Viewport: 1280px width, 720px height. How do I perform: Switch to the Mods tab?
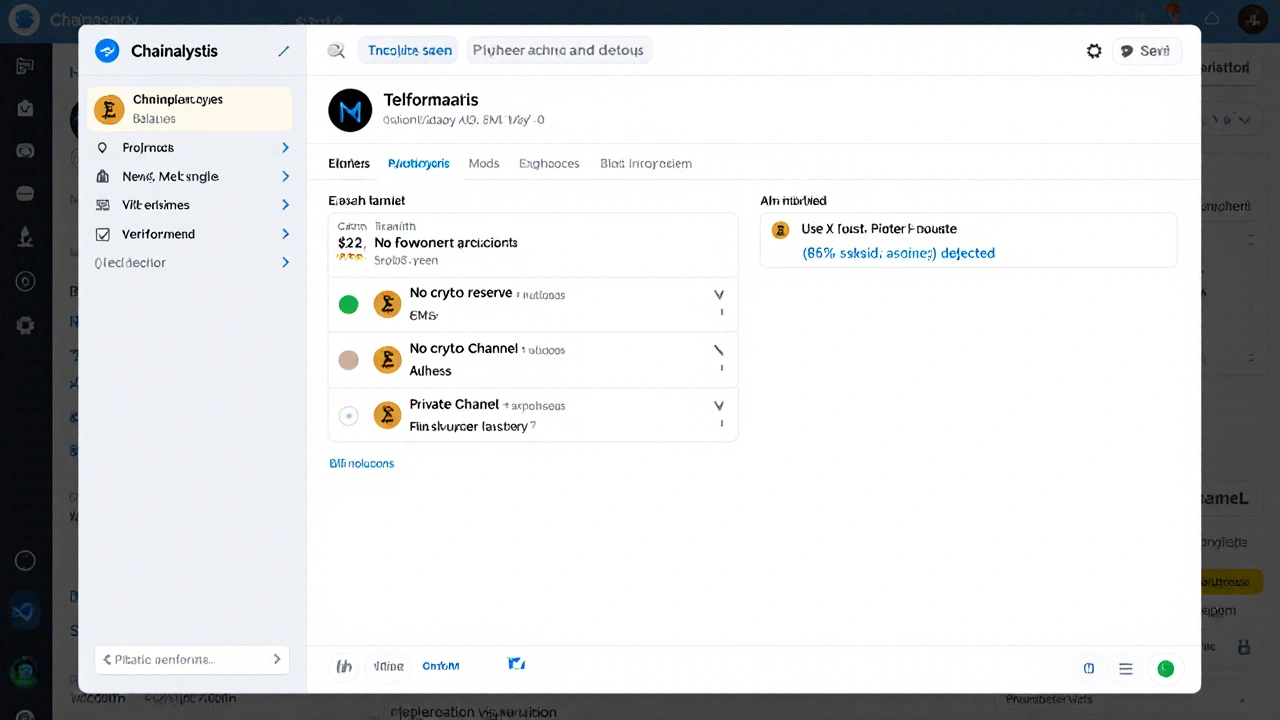(484, 163)
